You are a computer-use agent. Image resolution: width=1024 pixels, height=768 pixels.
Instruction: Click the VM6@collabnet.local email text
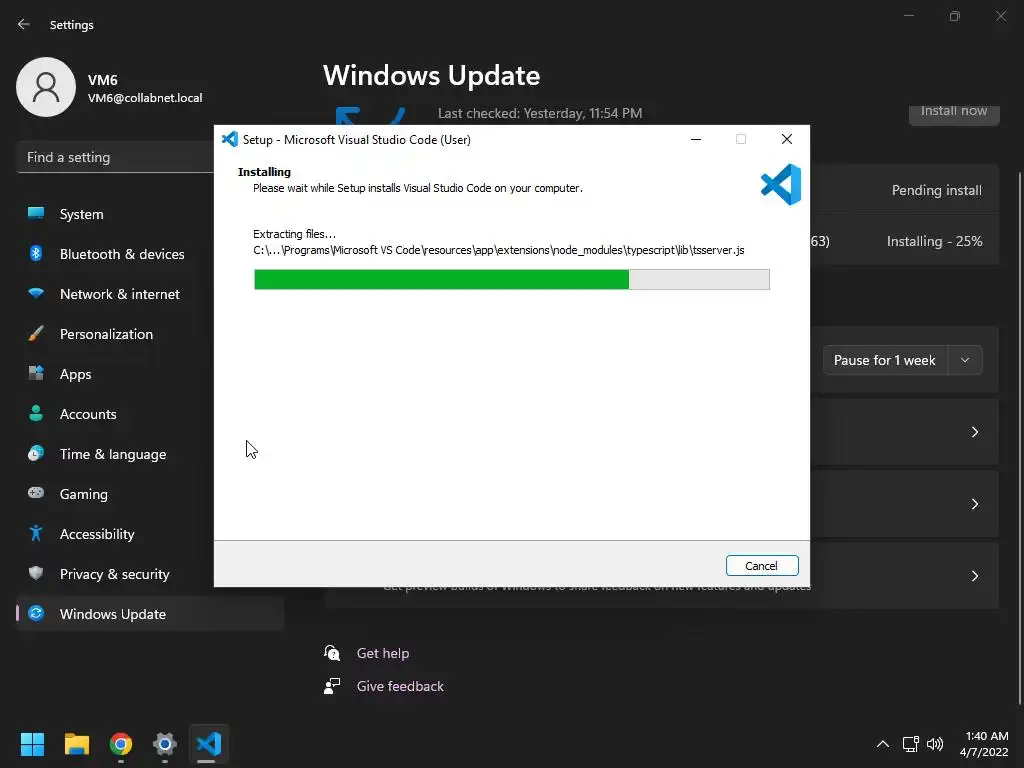coord(145,98)
